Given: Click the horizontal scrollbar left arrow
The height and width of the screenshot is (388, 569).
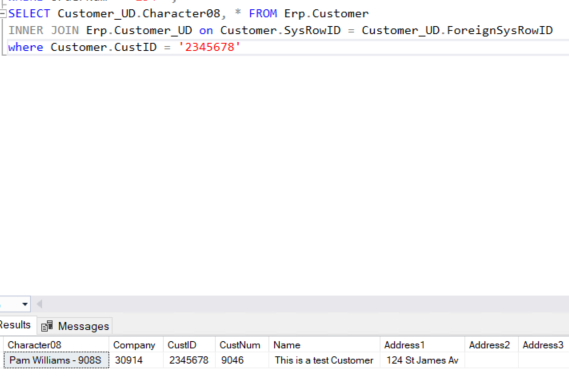Looking at the screenshot, I should pos(40,304).
